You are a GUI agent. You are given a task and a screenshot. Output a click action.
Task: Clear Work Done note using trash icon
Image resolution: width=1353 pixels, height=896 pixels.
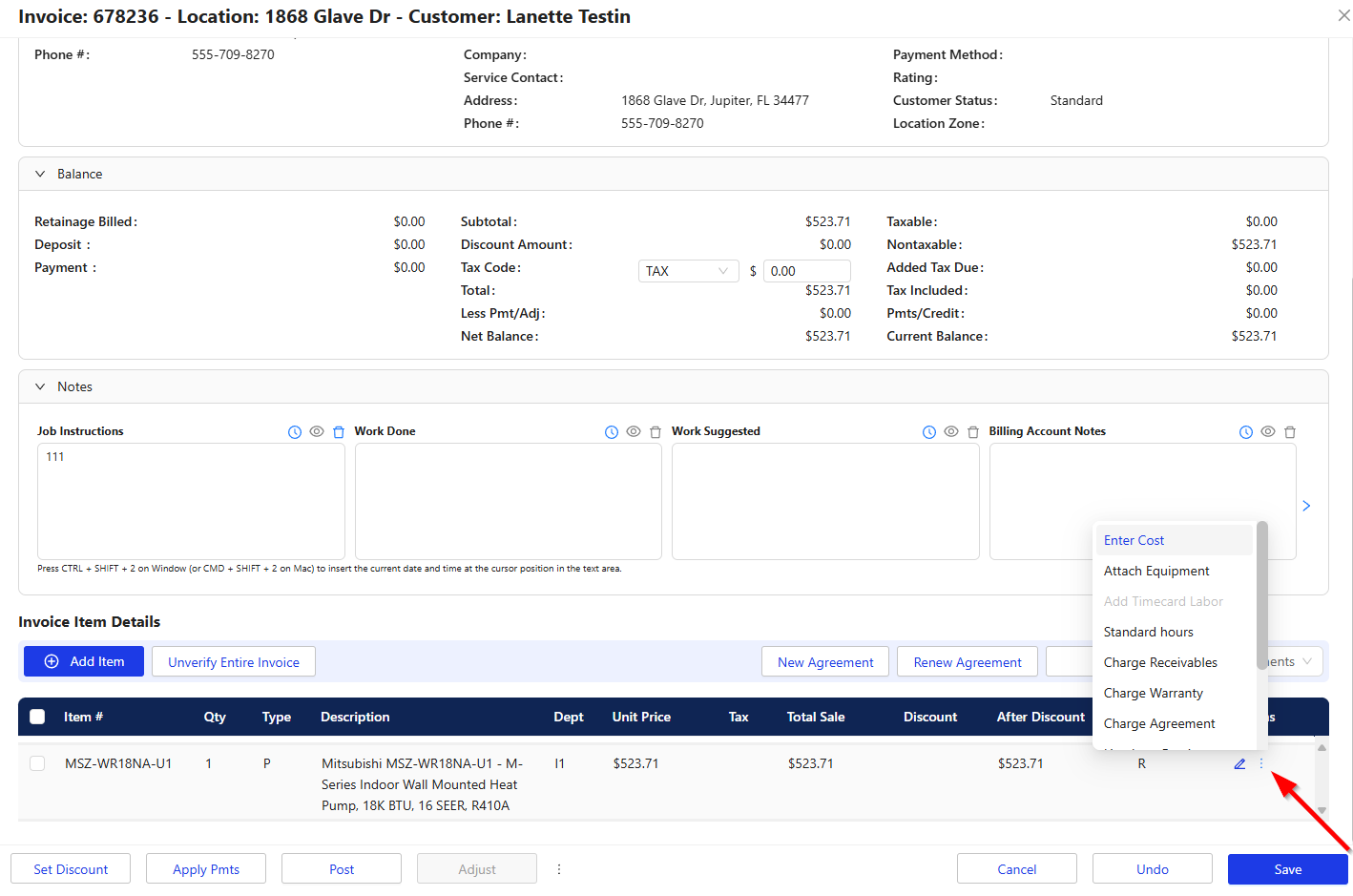(656, 432)
